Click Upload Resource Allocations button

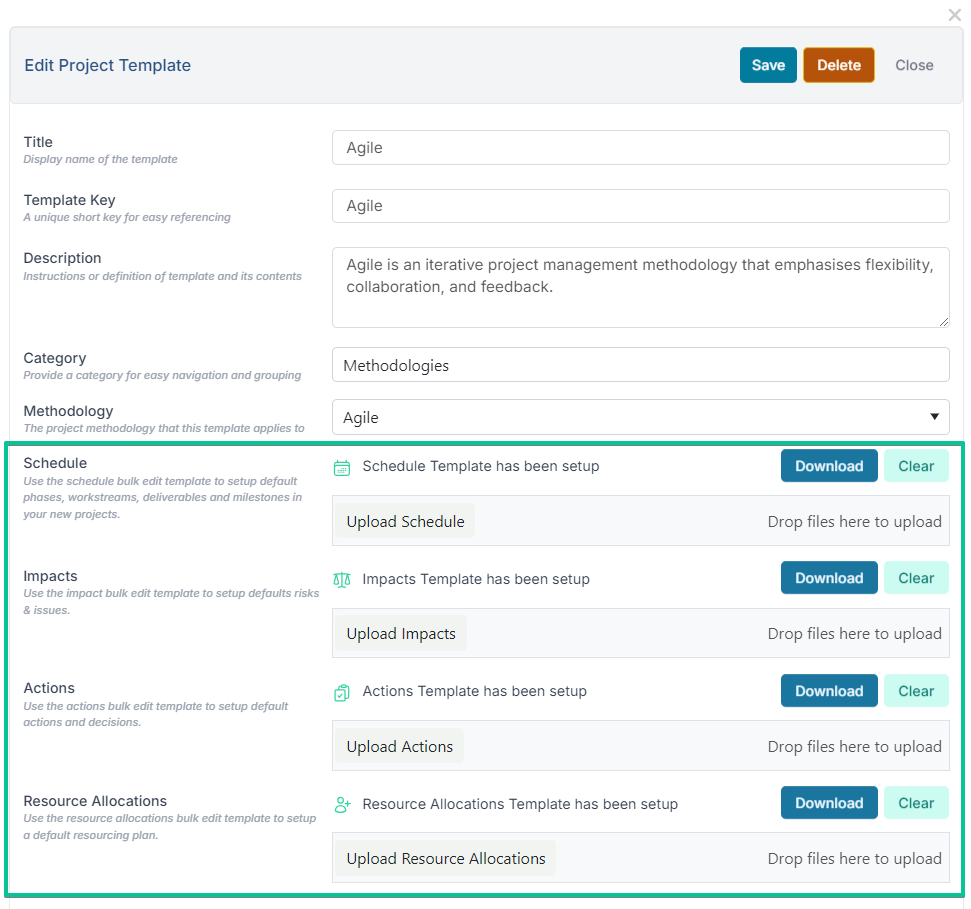point(445,858)
